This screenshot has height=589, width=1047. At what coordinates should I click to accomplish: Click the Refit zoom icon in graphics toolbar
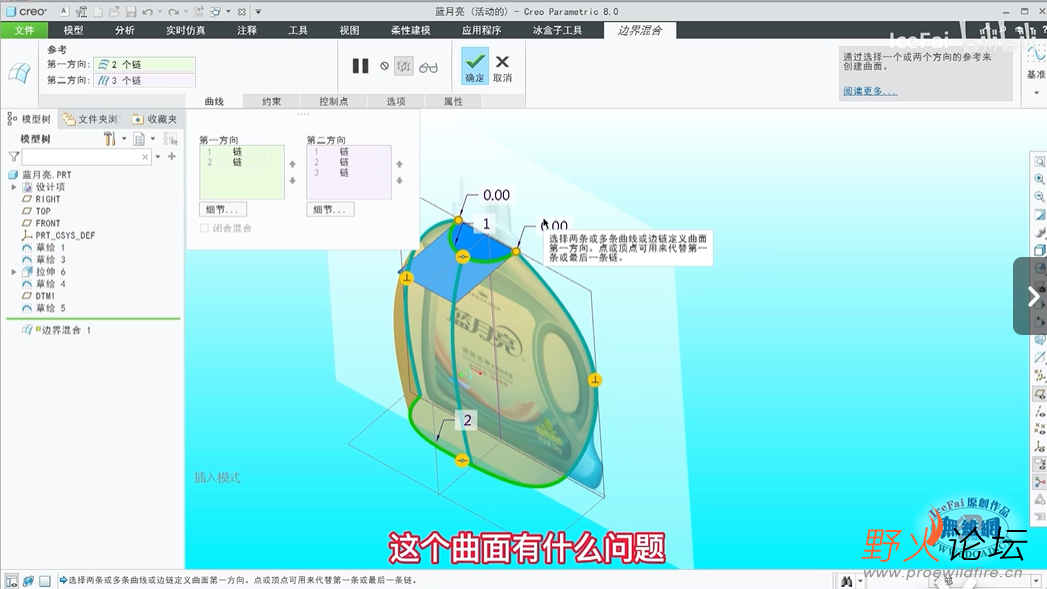tap(1040, 162)
